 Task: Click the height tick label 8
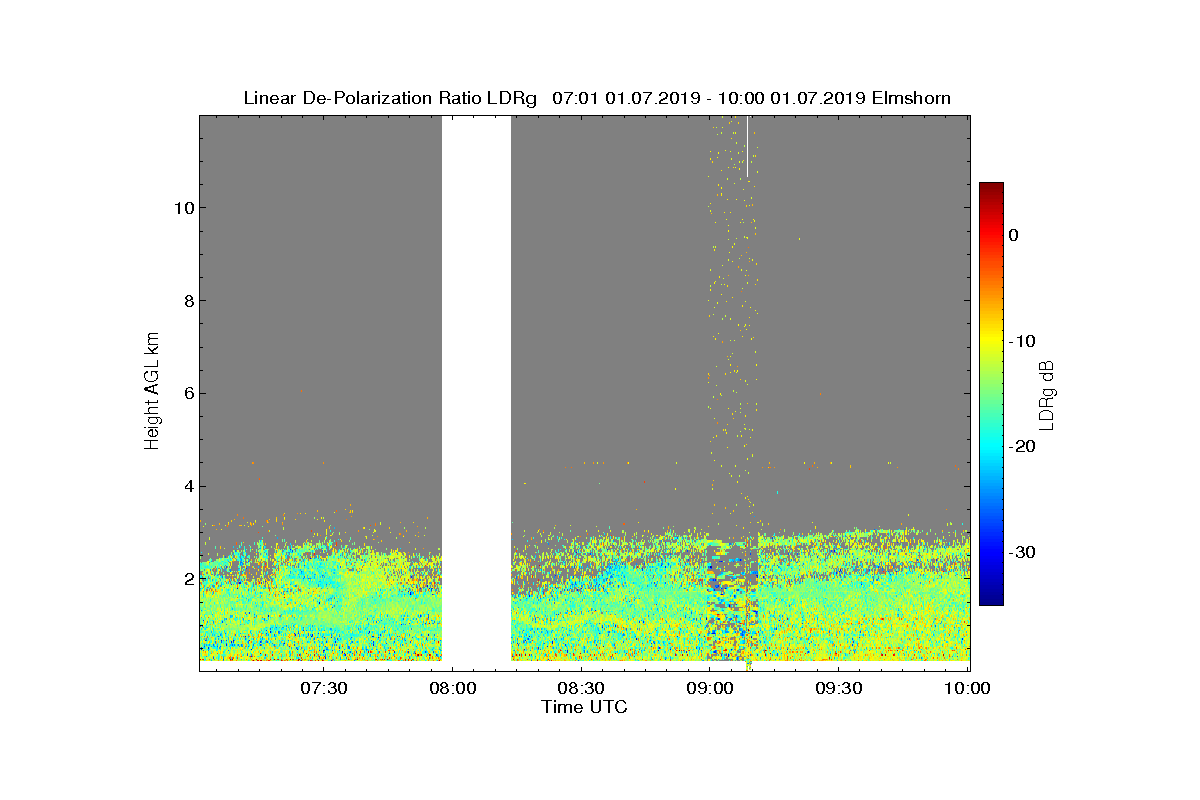point(189,301)
